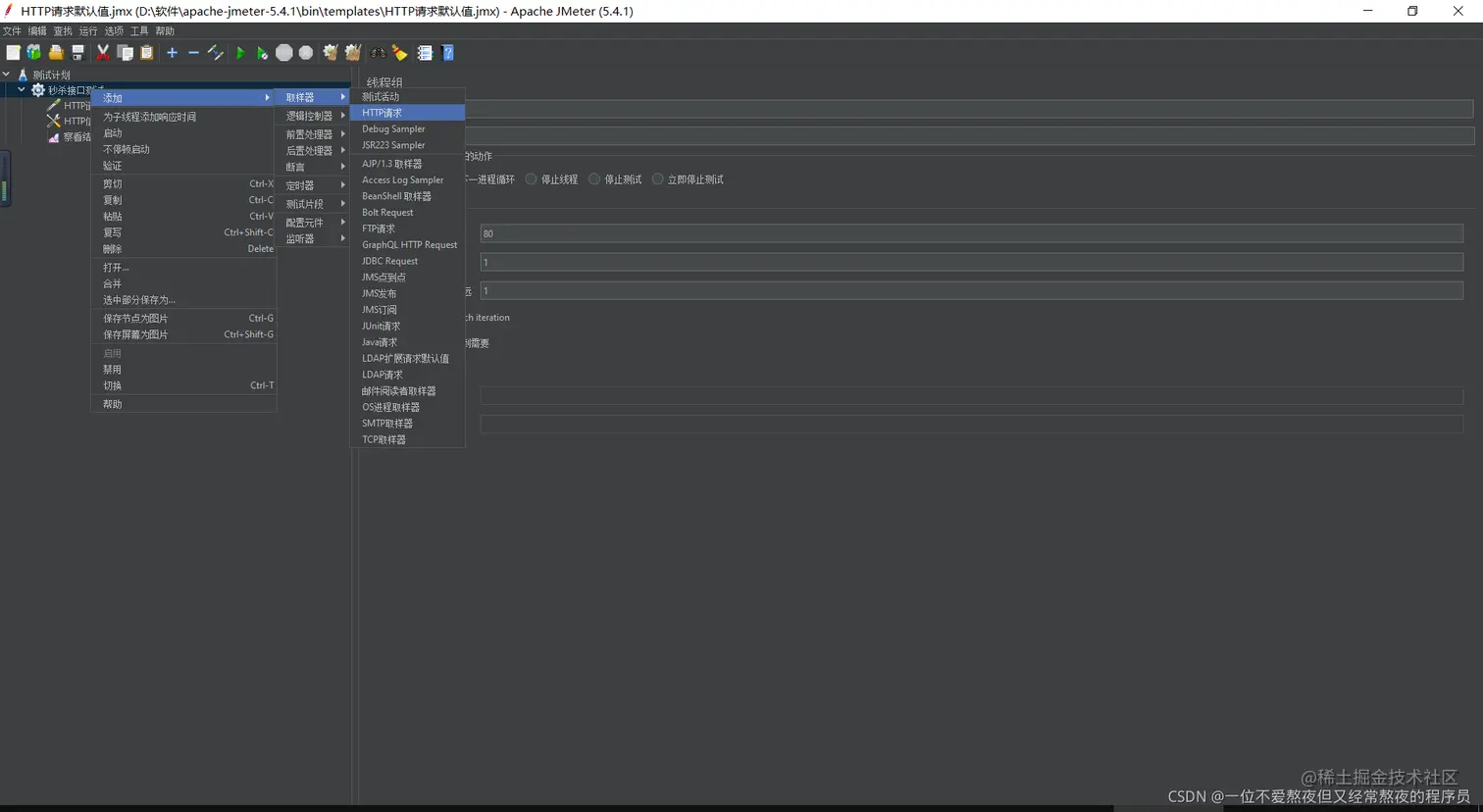Collapse the 秒杀接口测试 tree node chevron
This screenshot has height=812, width=1483.
(22, 90)
